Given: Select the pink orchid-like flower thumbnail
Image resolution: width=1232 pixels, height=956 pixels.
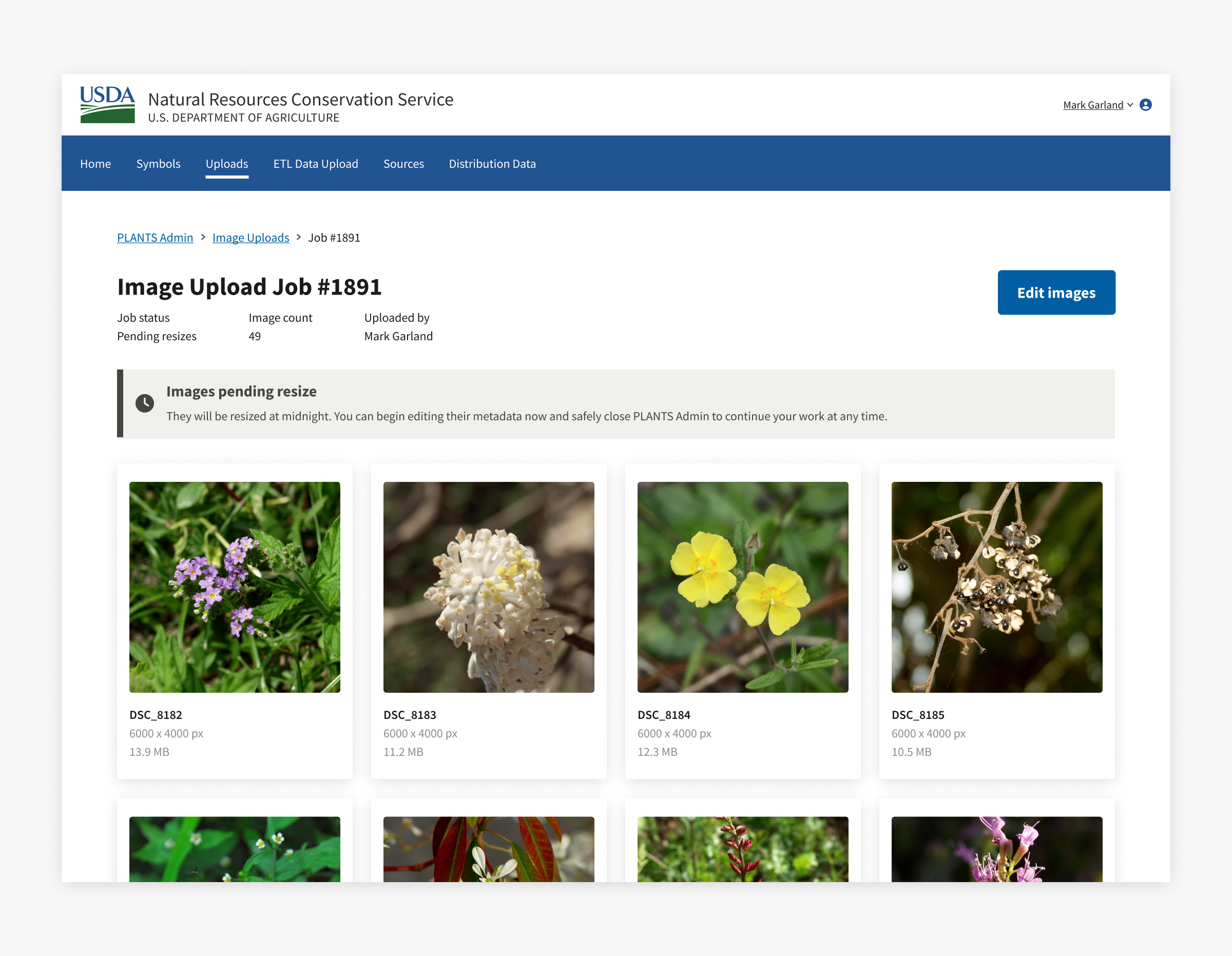Looking at the screenshot, I should 996,849.
